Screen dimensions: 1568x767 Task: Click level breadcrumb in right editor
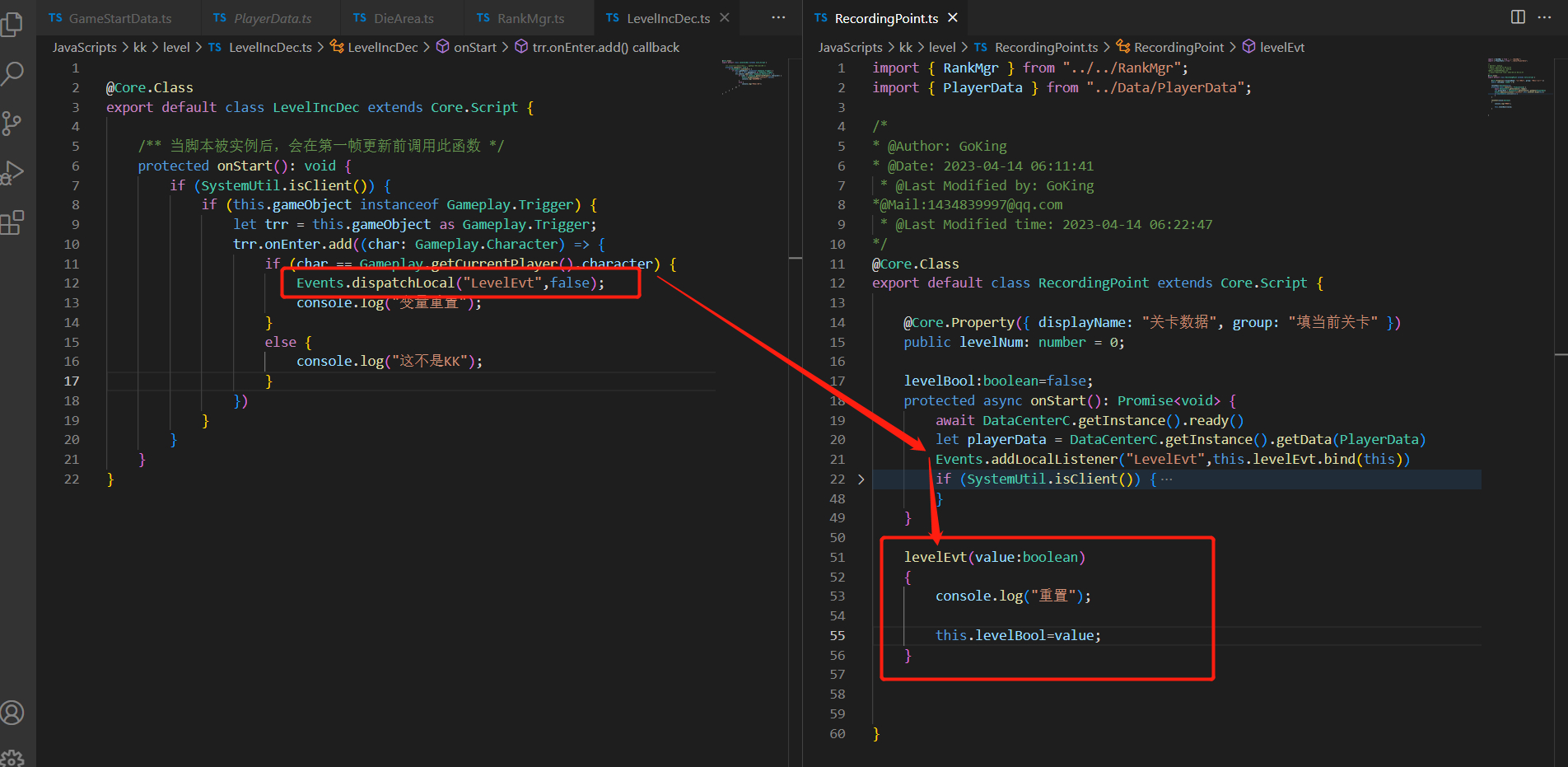tap(942, 48)
